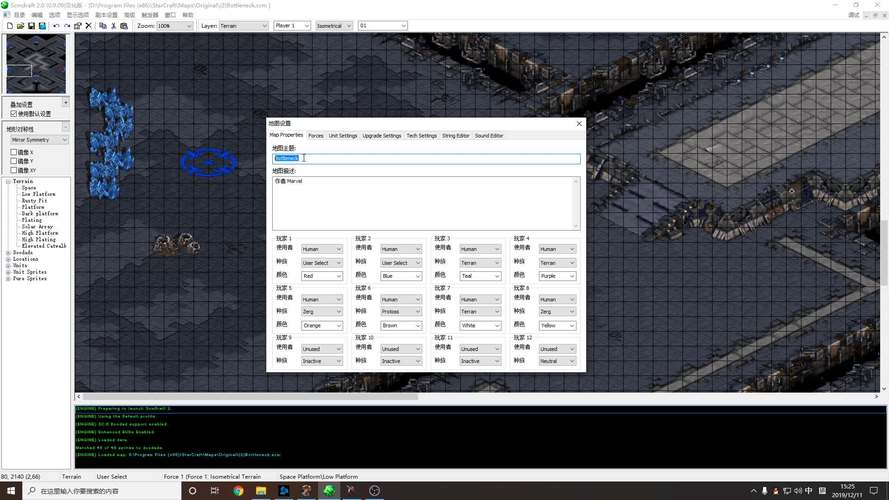Open player 4 Purple color dropdown
The width and height of the screenshot is (889, 500).
[557, 276]
